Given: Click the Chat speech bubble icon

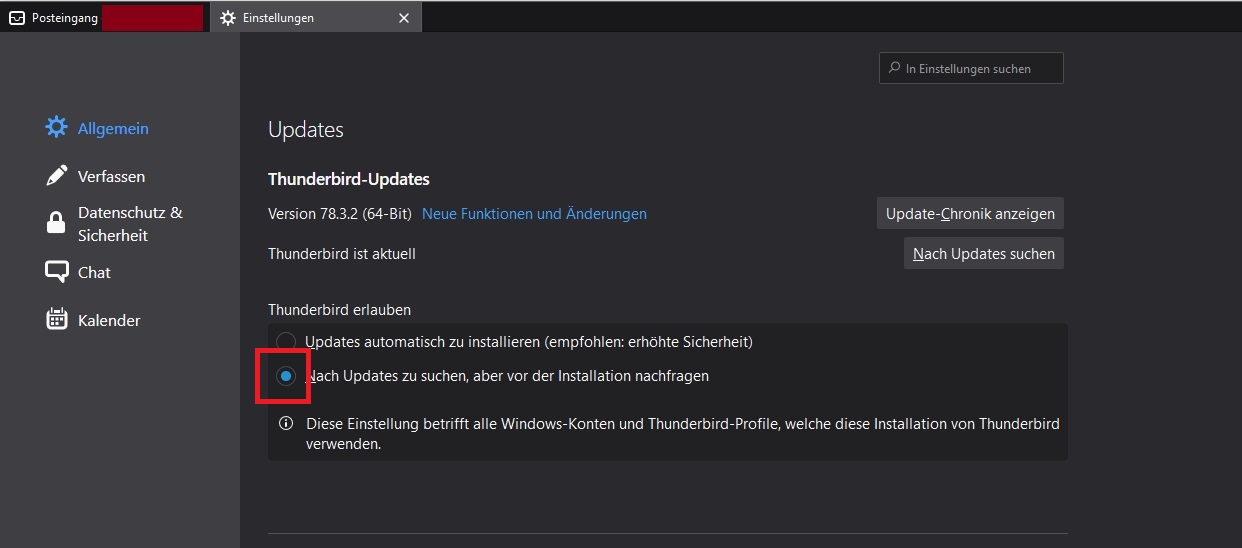Looking at the screenshot, I should pyautogui.click(x=57, y=272).
